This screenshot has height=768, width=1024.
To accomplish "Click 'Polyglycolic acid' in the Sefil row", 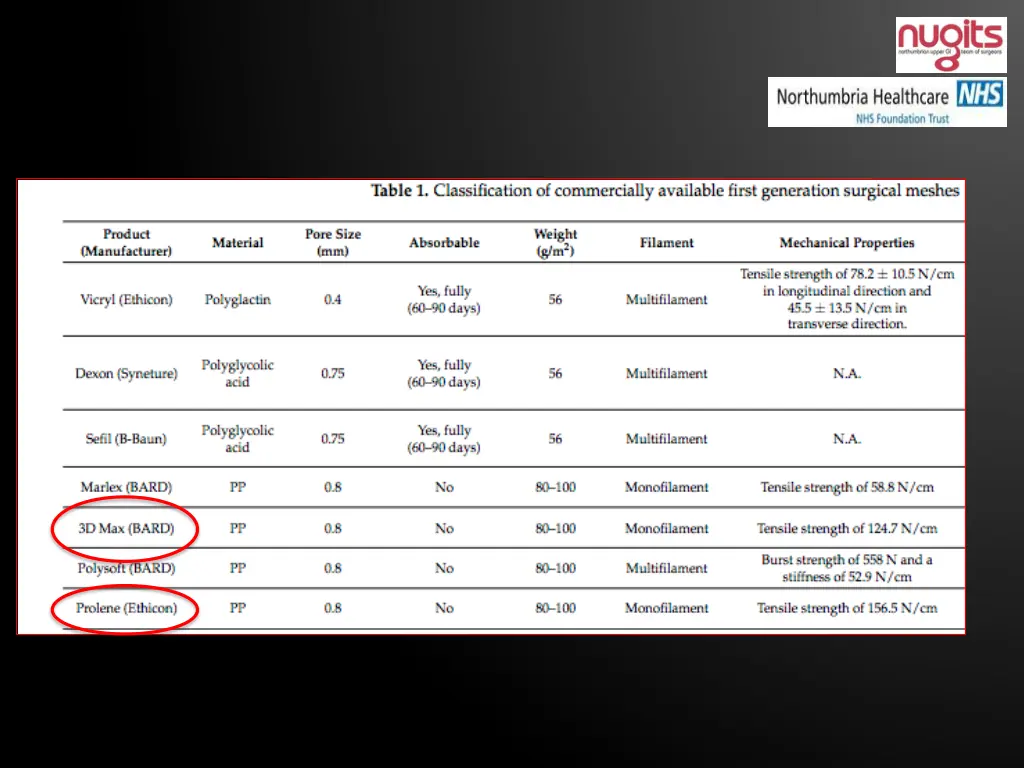I will pos(238,438).
